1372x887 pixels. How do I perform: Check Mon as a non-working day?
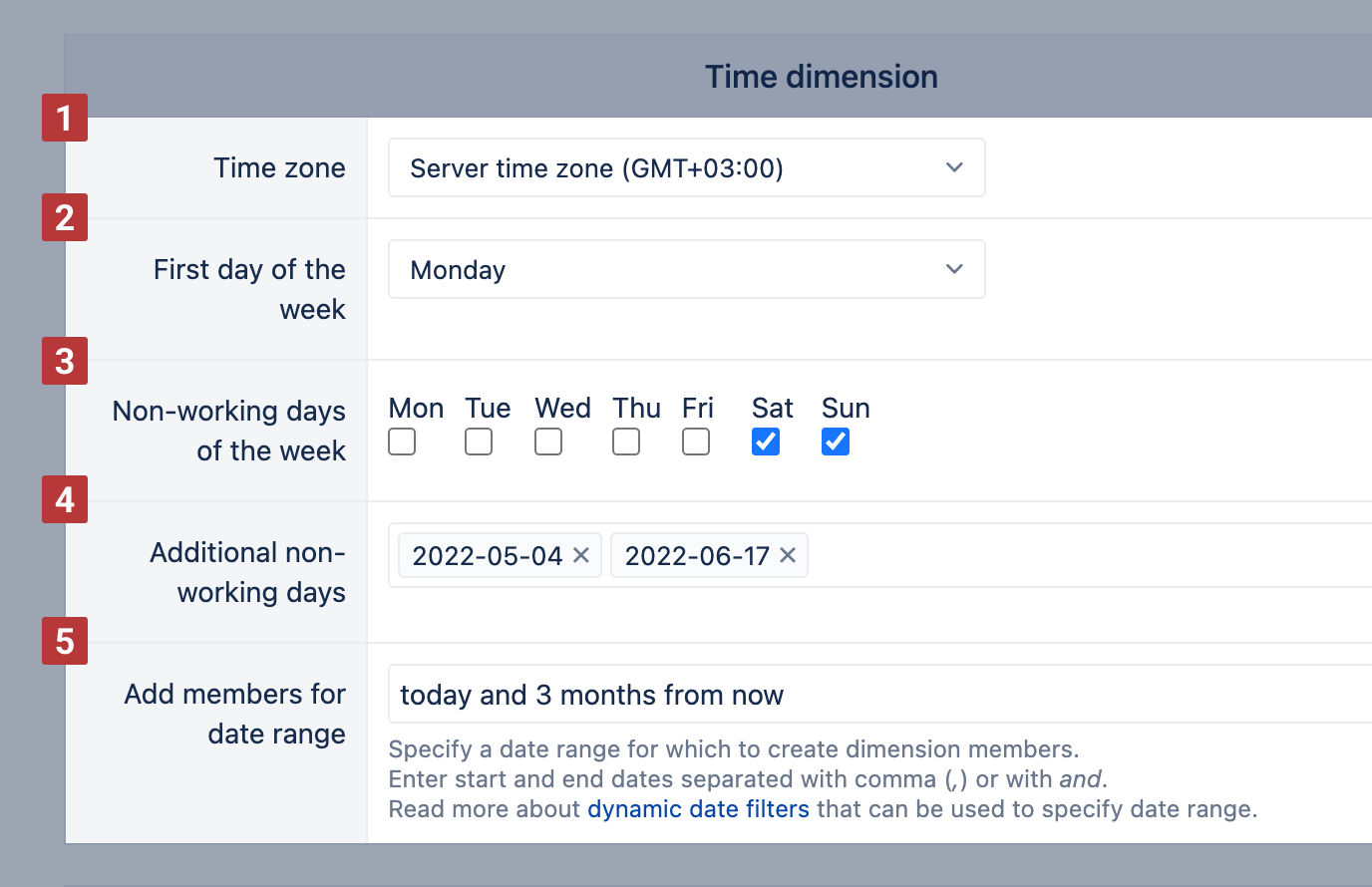402,442
